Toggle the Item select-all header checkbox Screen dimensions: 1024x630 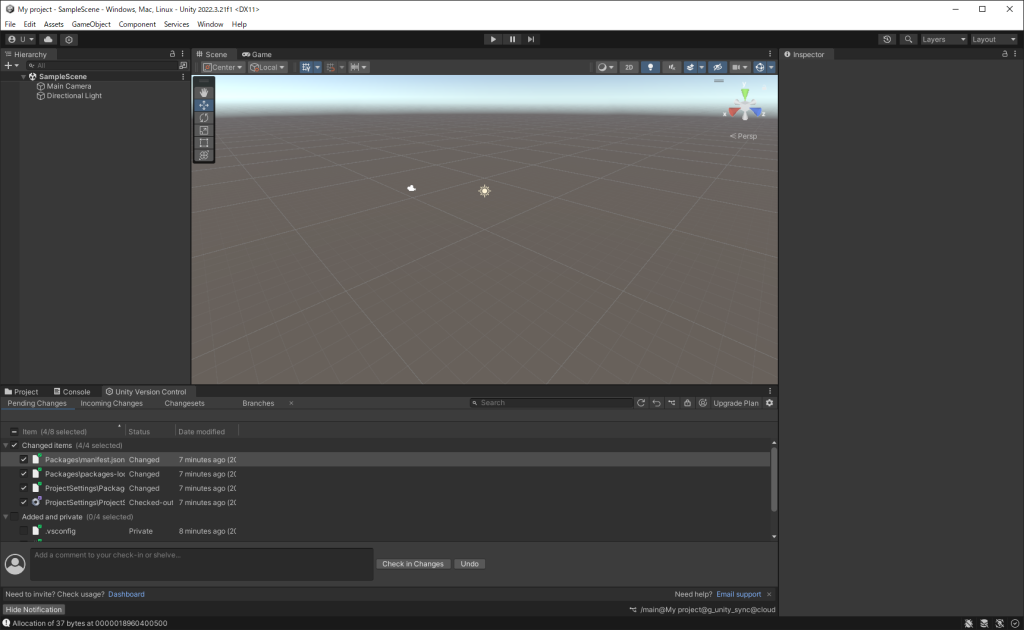tap(14, 432)
